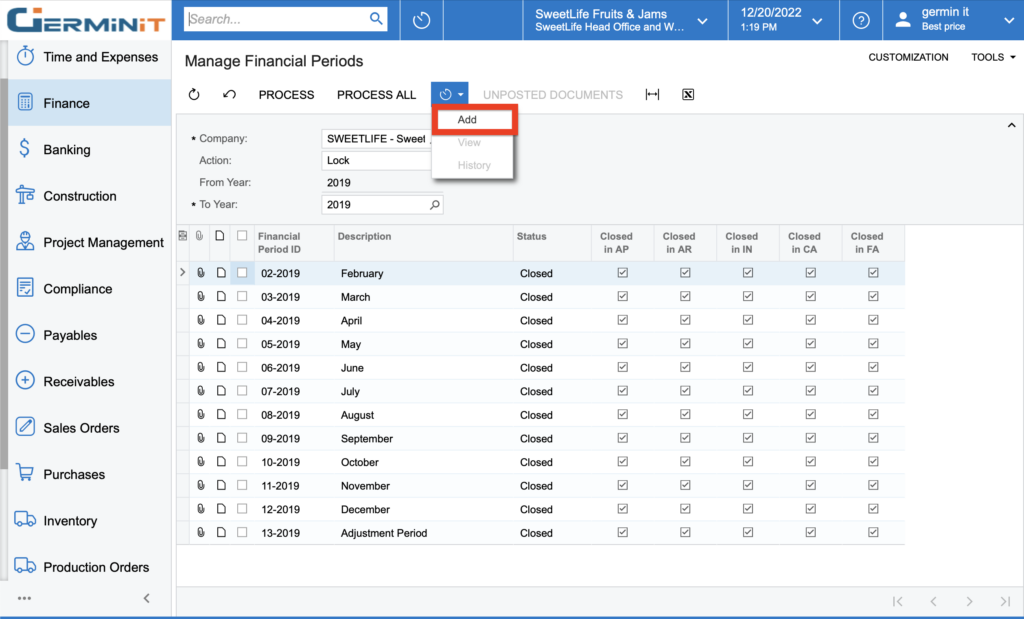Click the export to Excel icon
The image size is (1024, 619).
tap(688, 95)
